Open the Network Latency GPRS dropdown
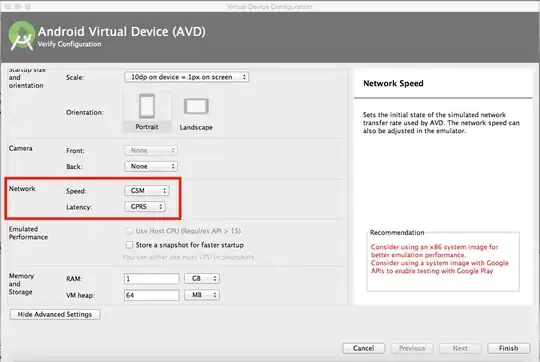This screenshot has width=540, height=362. pyautogui.click(x=145, y=207)
